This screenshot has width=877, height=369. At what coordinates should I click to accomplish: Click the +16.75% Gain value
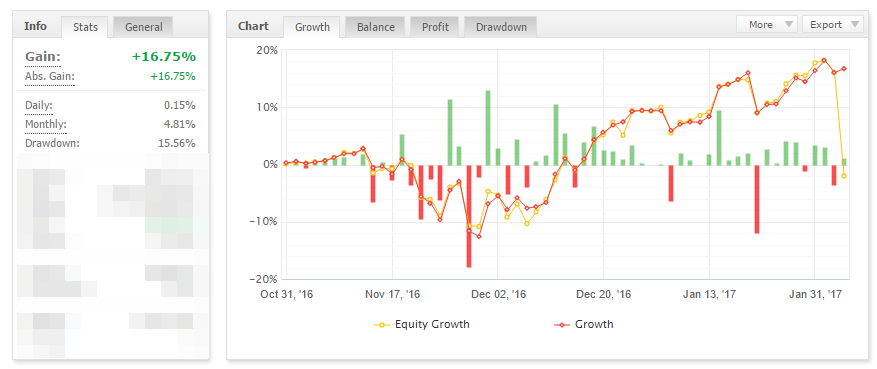point(164,56)
